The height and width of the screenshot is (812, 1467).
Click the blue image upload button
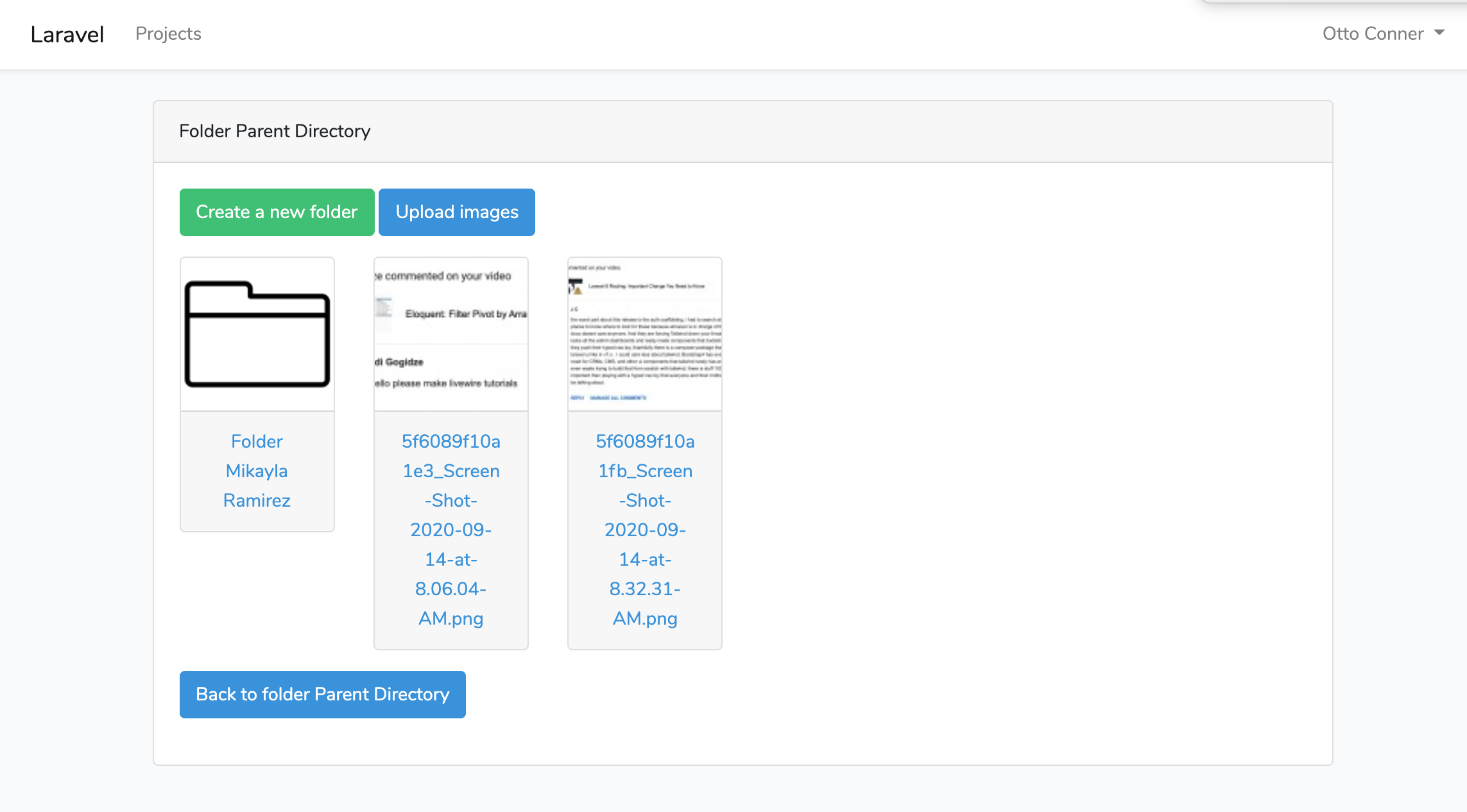[x=457, y=212]
